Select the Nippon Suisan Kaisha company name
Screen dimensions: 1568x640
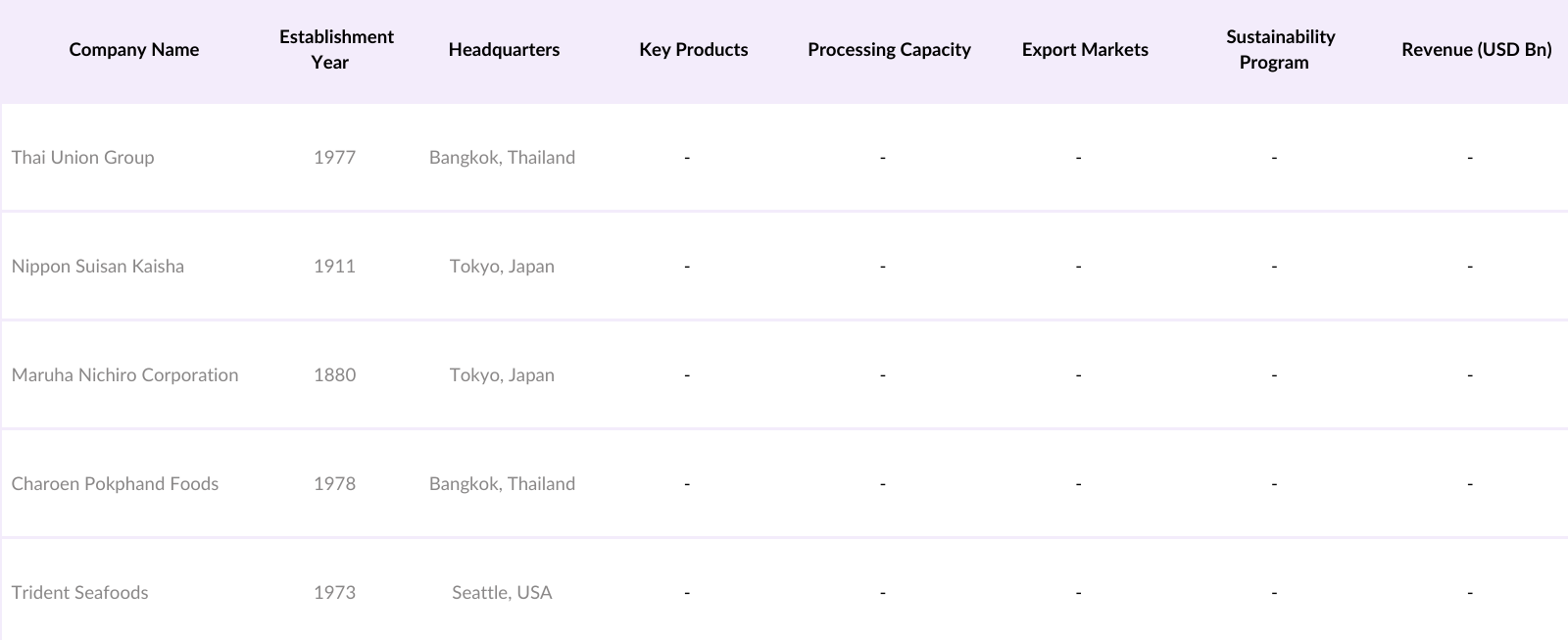coord(98,267)
